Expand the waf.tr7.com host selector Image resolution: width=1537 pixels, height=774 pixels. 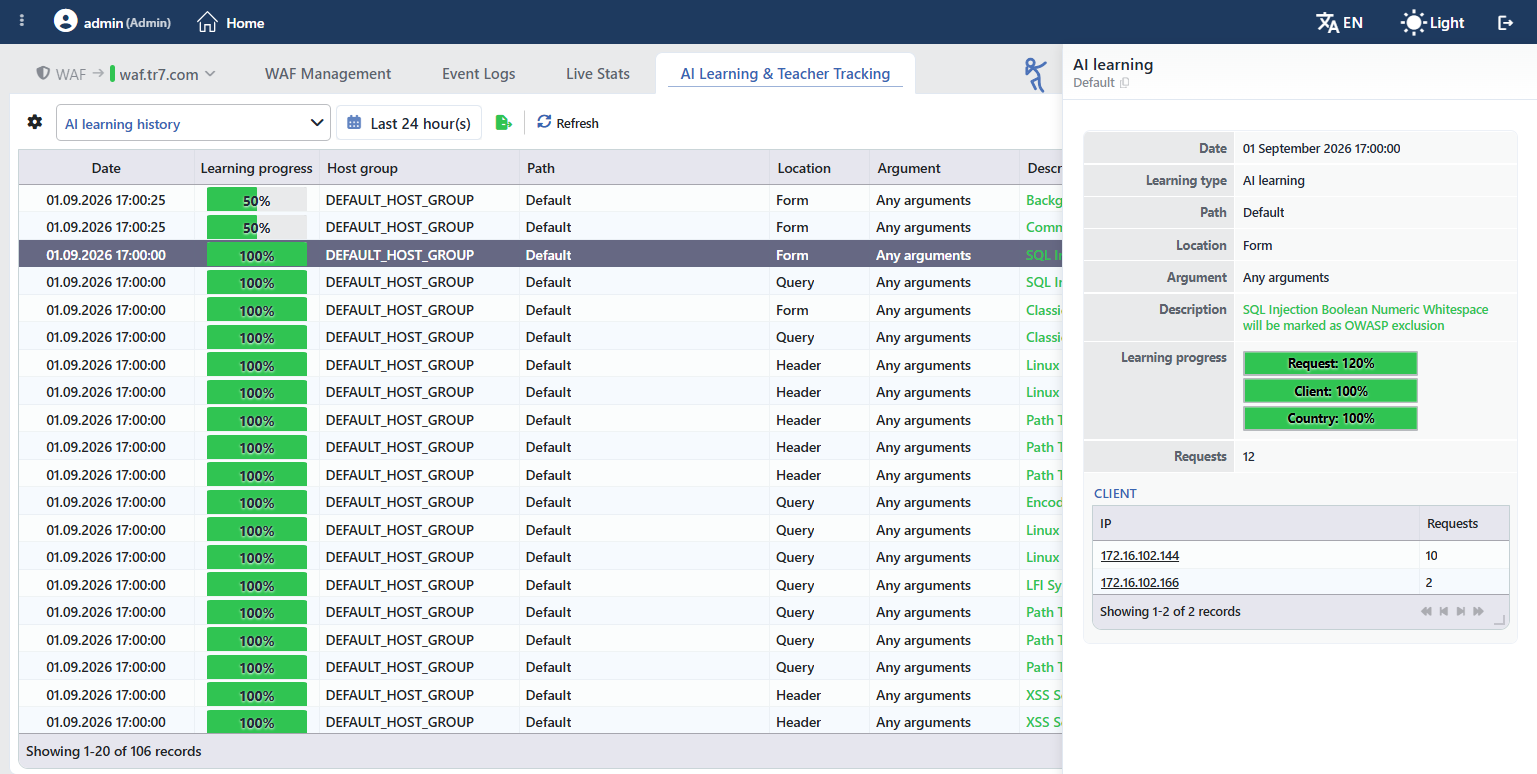(x=164, y=74)
